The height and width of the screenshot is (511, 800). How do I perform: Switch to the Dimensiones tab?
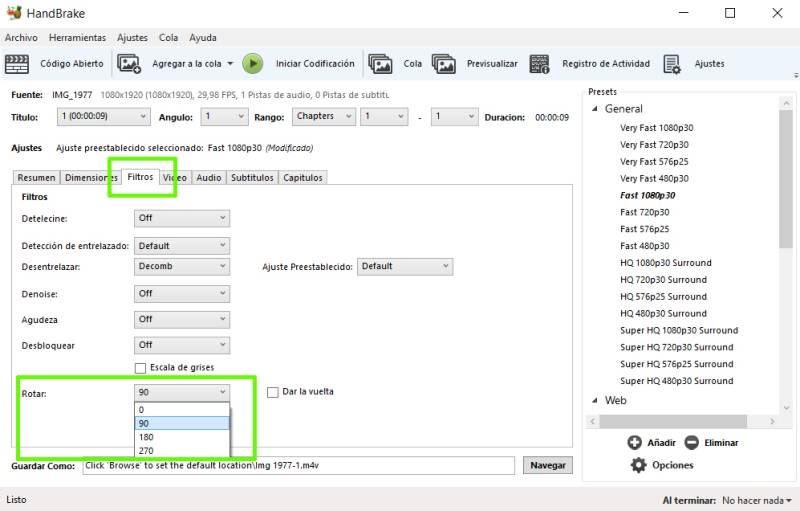coord(91,178)
